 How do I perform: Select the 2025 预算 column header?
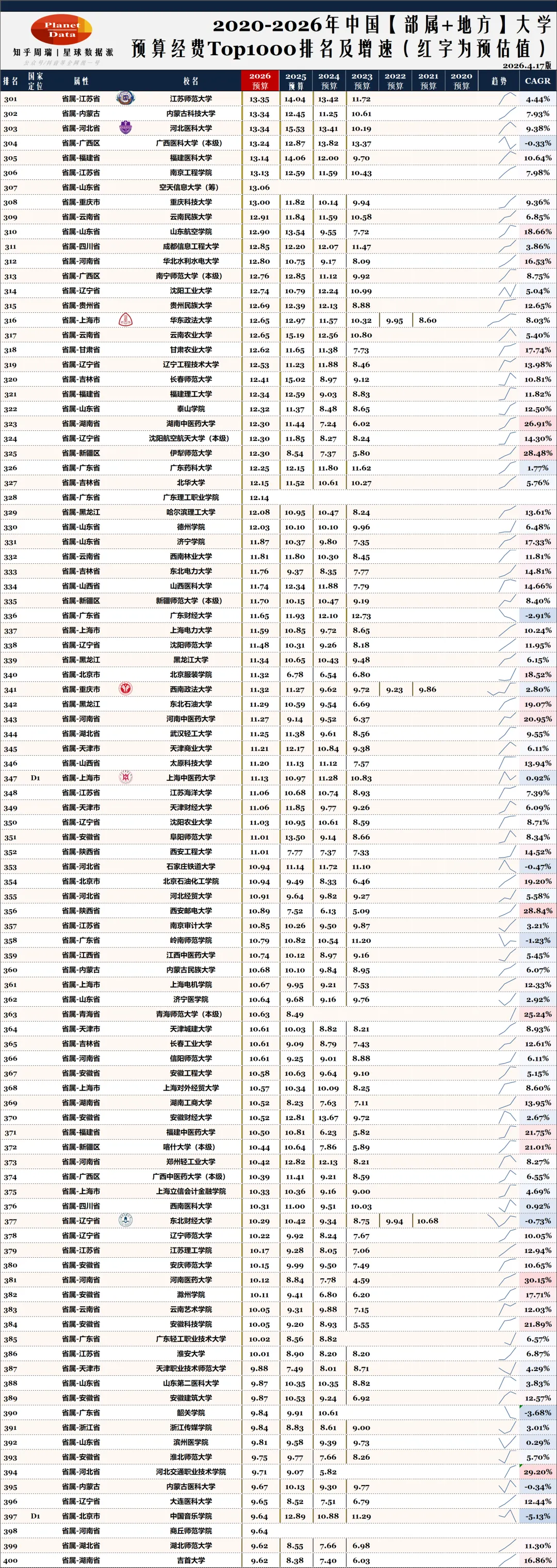296,81
